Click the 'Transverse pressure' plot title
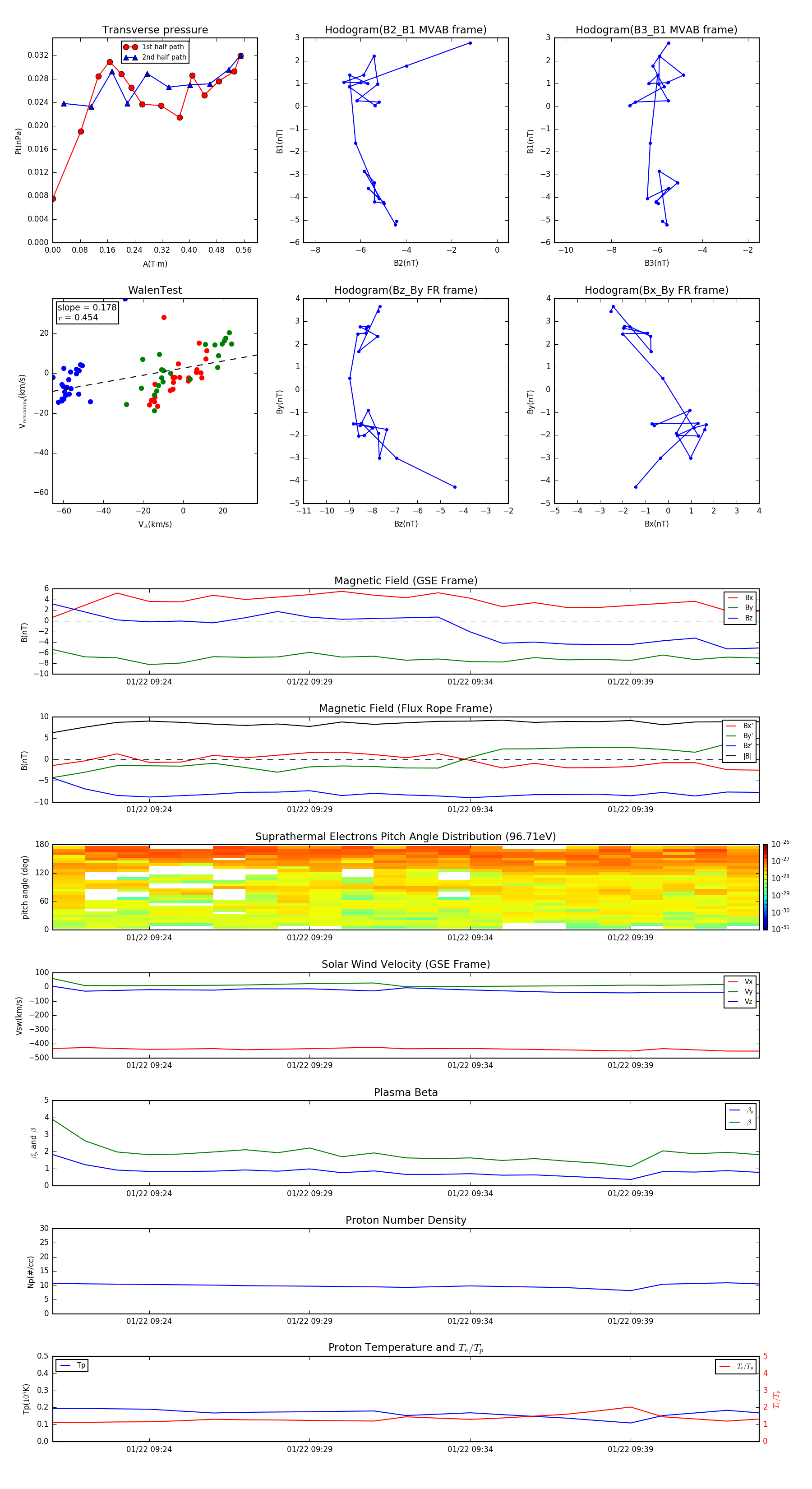Viewport: 812px width, 1489px height. 155,29
